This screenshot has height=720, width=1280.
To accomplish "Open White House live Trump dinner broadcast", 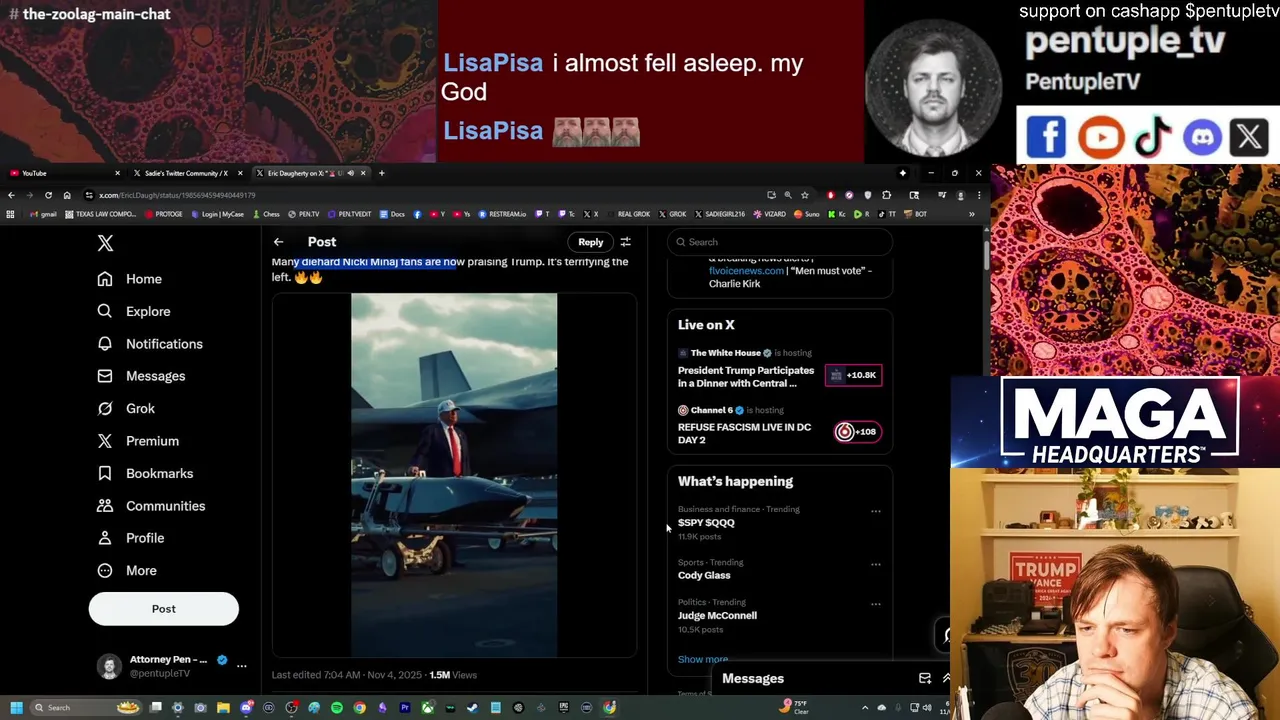I will (746, 377).
